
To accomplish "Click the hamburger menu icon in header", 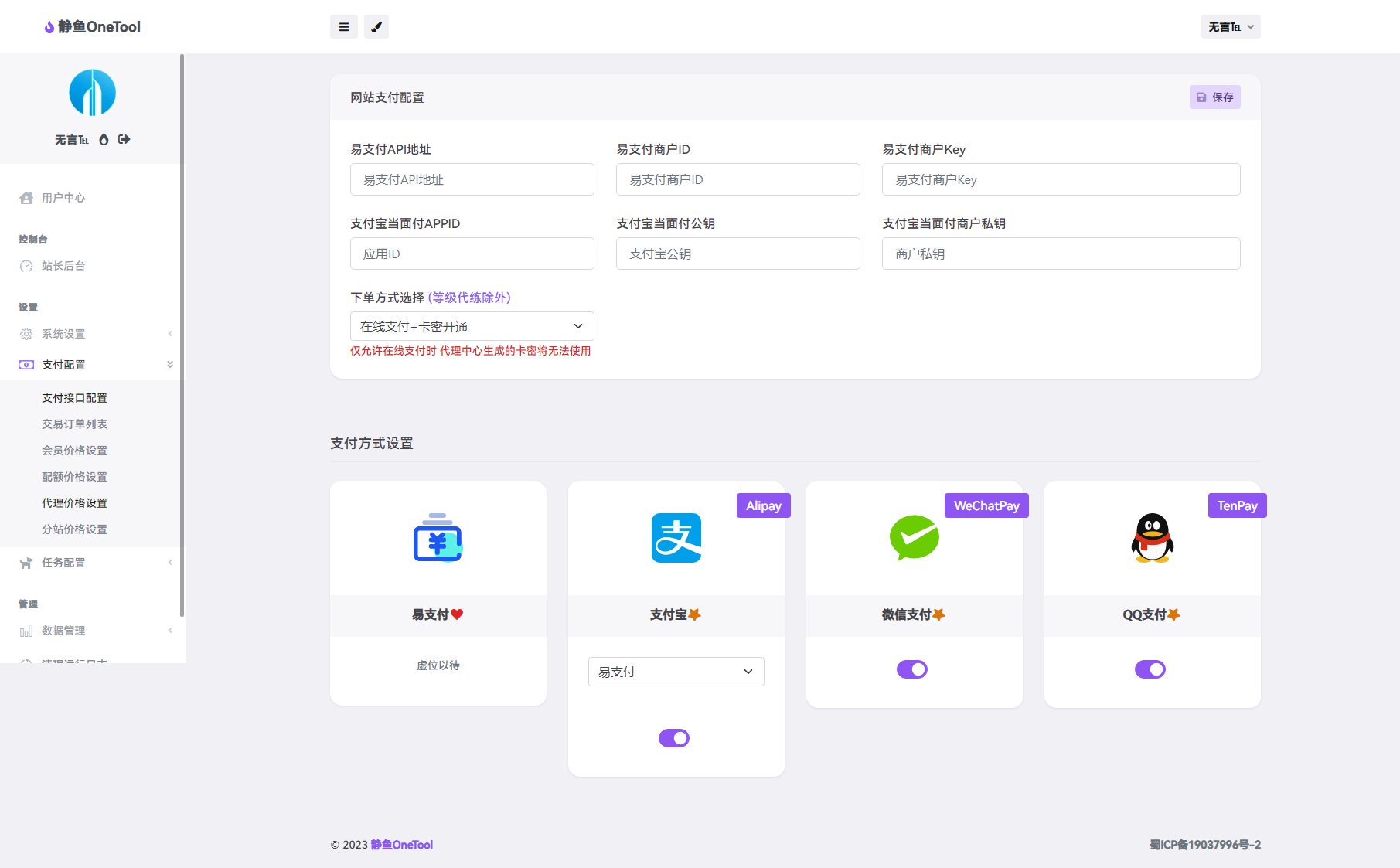I will click(344, 27).
